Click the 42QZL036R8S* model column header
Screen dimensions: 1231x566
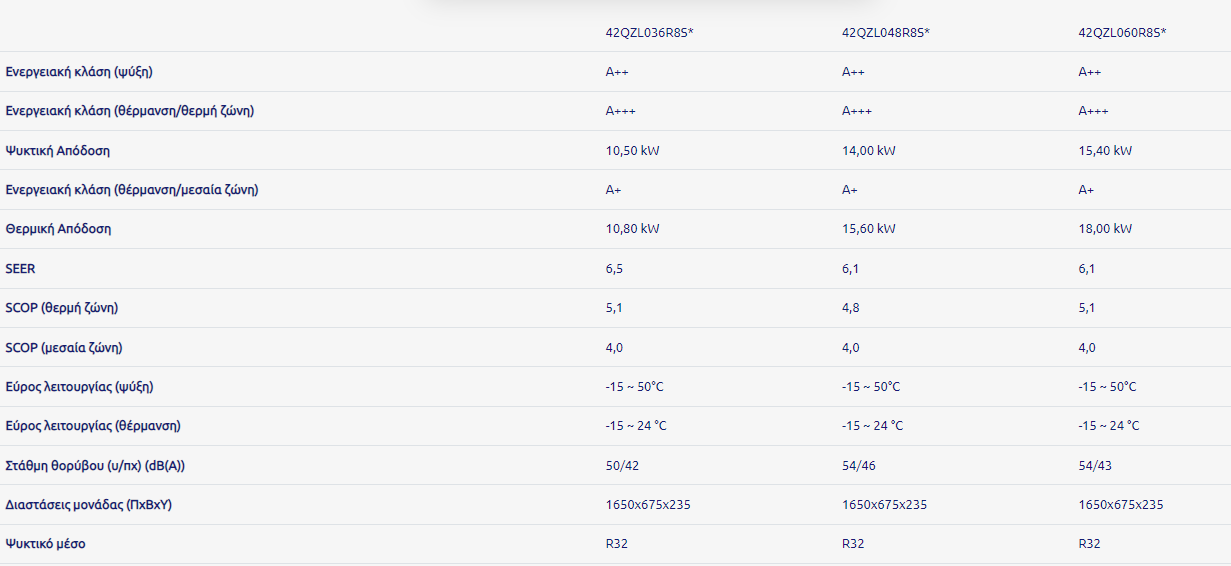pyautogui.click(x=649, y=33)
